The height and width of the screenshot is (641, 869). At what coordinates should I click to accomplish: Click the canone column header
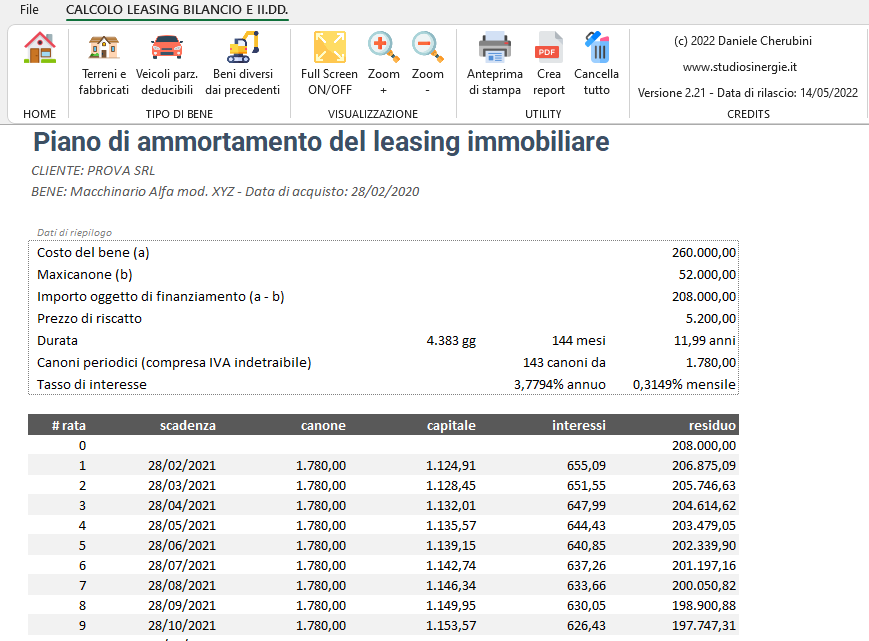pos(323,425)
